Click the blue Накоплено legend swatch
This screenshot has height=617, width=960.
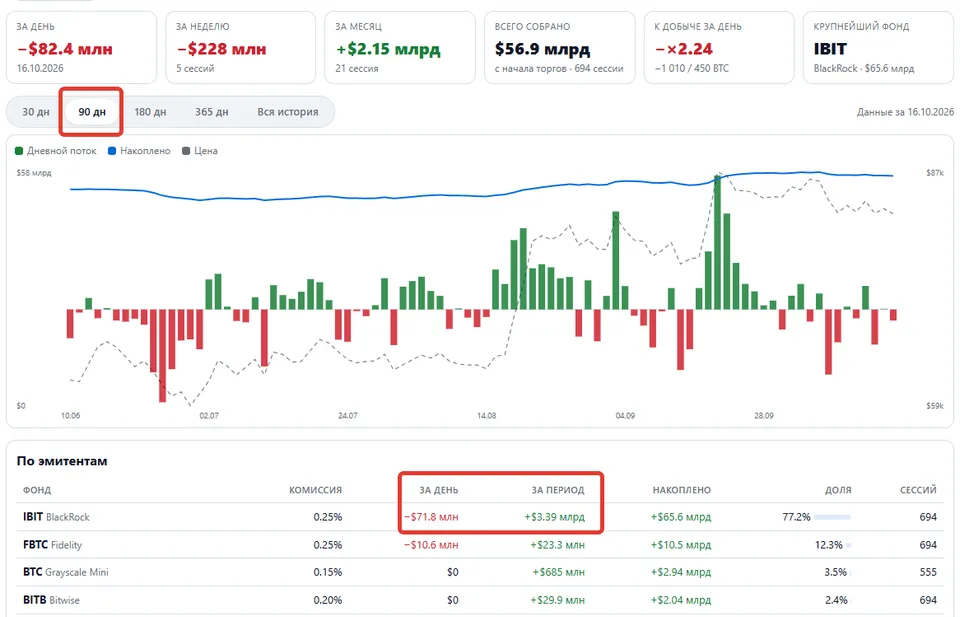pos(112,151)
